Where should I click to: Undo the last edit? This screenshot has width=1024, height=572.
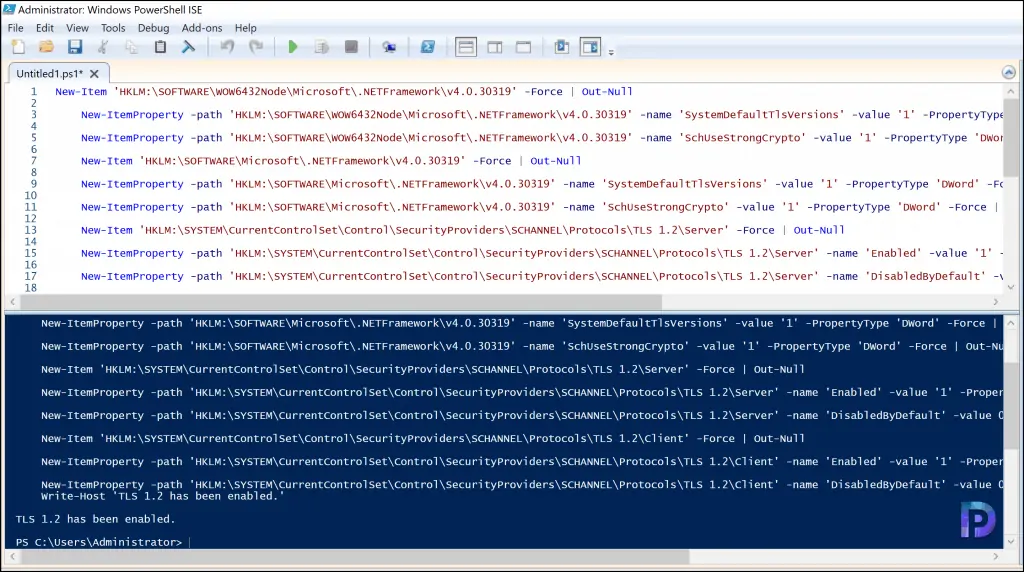coord(227,47)
